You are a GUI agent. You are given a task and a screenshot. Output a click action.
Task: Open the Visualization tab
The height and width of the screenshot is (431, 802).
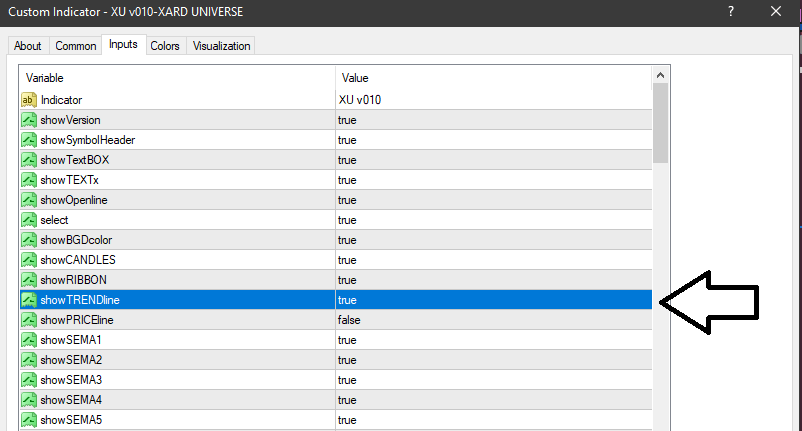pyautogui.click(x=222, y=46)
